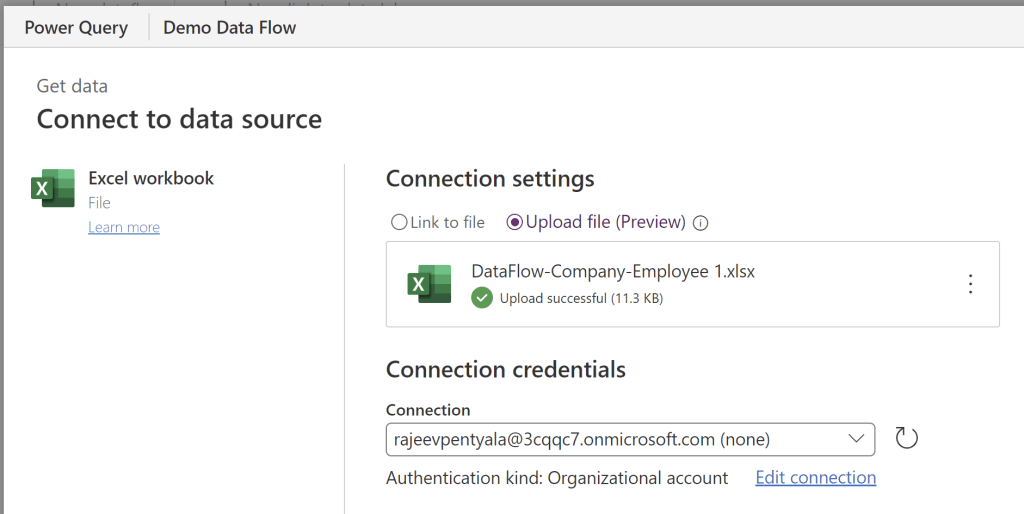Click the info icon beside Upload file (Preview)
The height and width of the screenshot is (514, 1024).
click(700, 223)
